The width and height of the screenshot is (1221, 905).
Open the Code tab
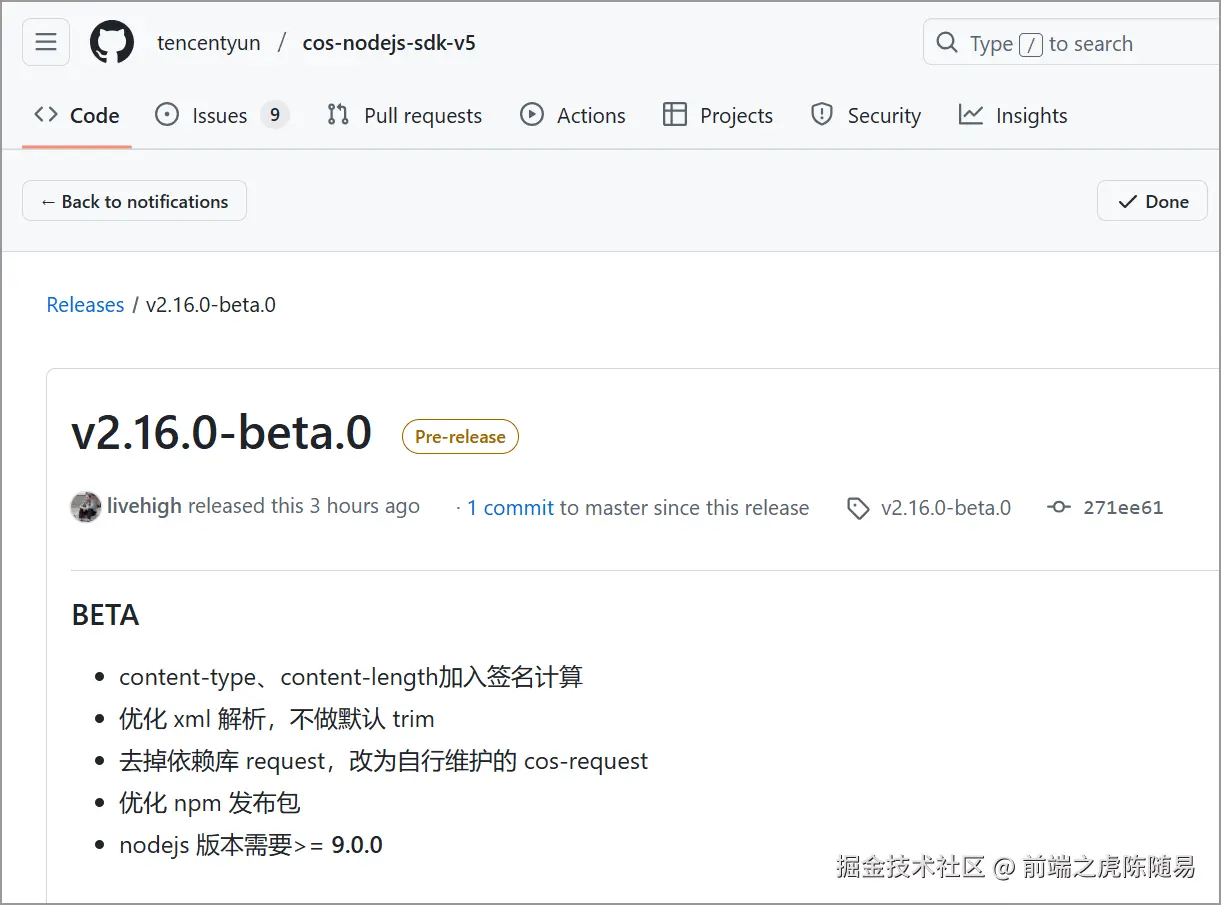(x=77, y=116)
